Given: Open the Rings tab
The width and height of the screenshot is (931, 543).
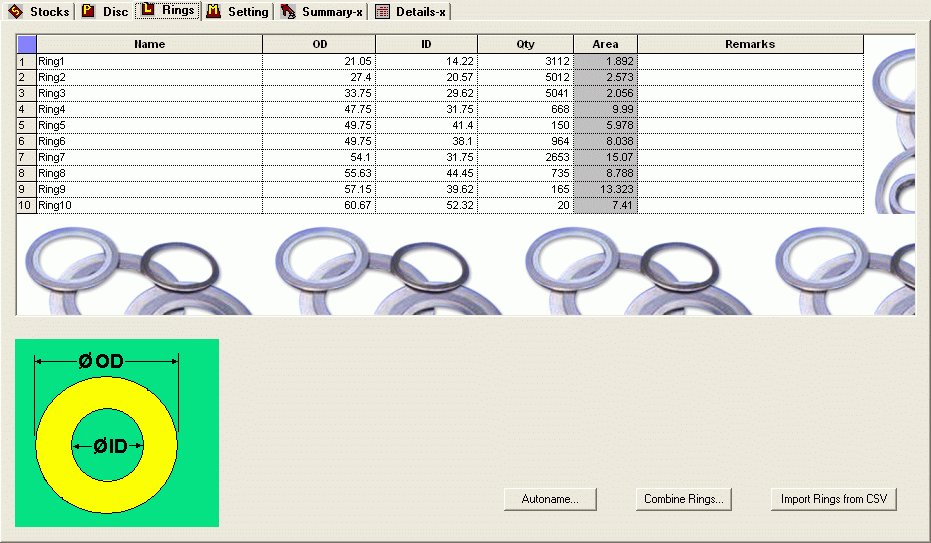Looking at the screenshot, I should (167, 10).
